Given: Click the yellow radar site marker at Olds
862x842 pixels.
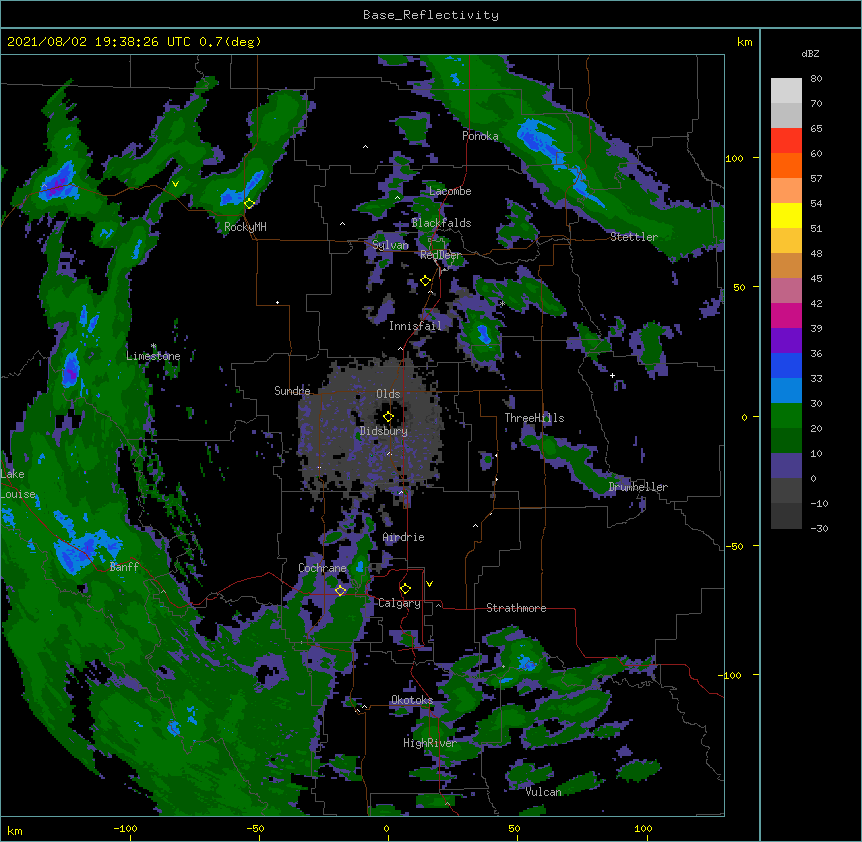Looking at the screenshot, I should [x=388, y=416].
